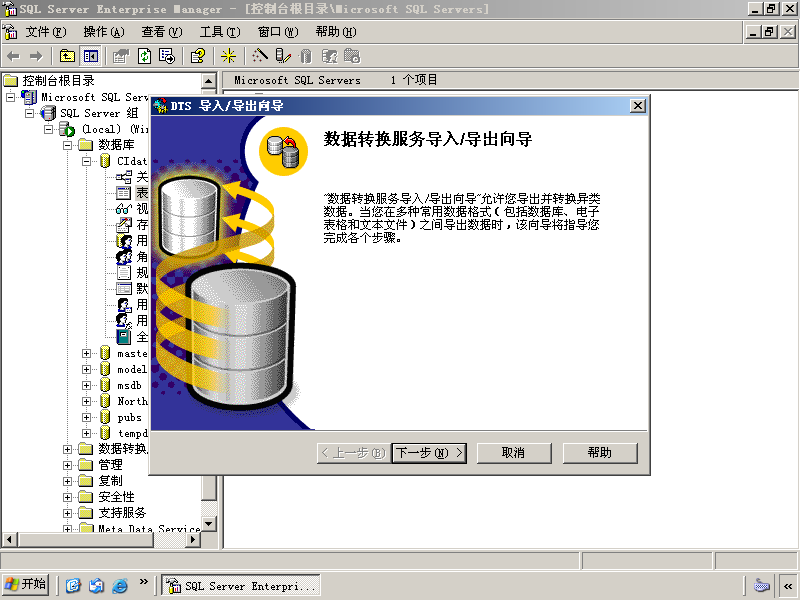Expand the pubs database node
Screen dimensions: 800x600
tap(86, 417)
